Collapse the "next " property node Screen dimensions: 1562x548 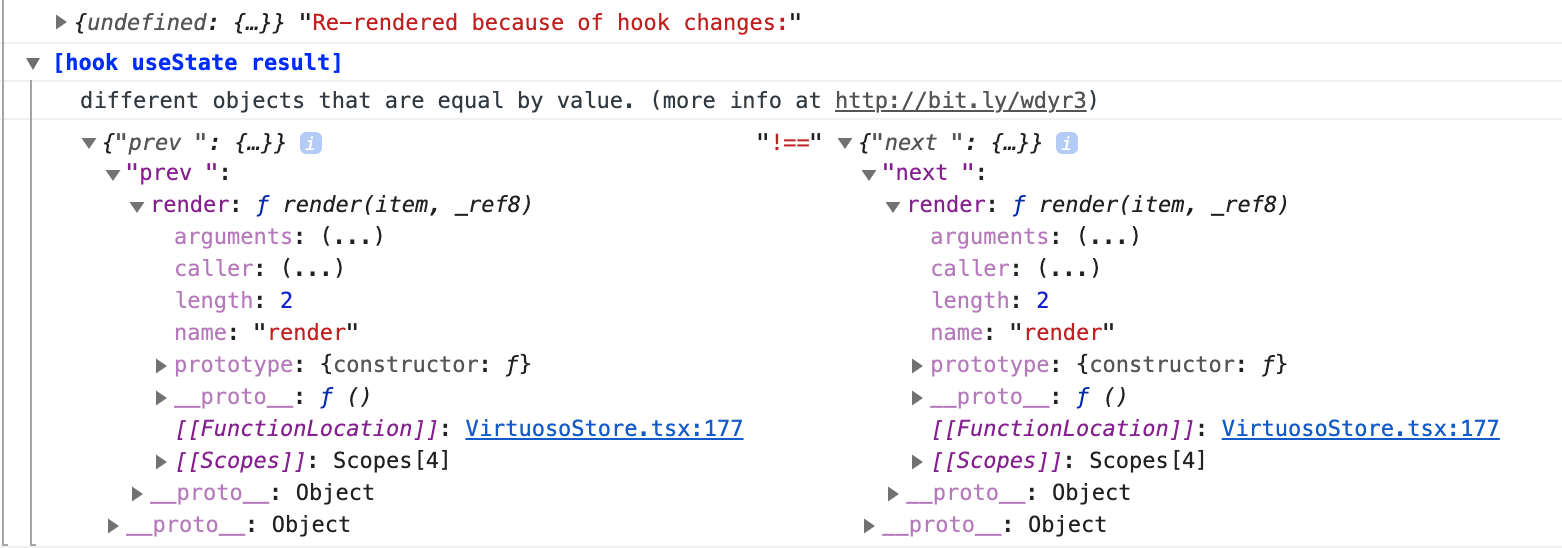click(x=869, y=174)
